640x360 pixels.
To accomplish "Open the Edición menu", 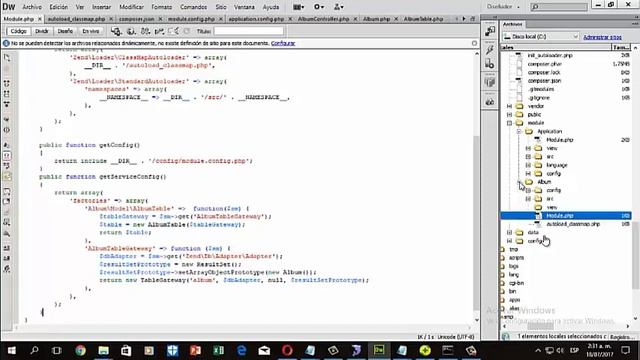I will pos(59,7).
